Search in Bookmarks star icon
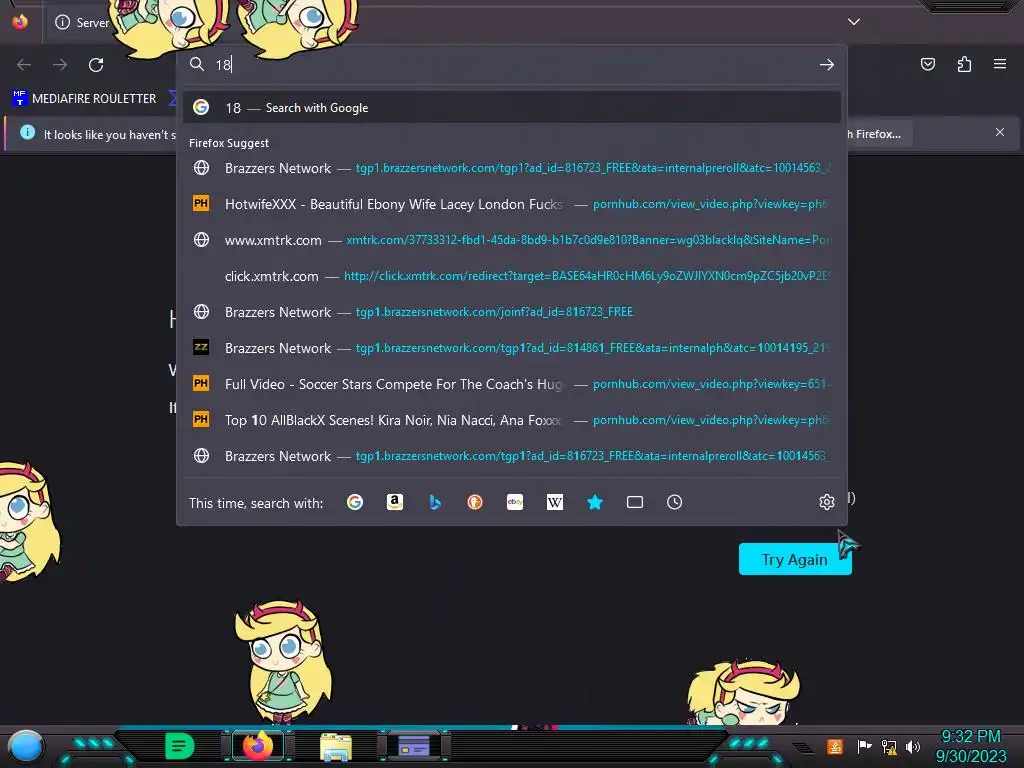The image size is (1024, 768). [594, 502]
